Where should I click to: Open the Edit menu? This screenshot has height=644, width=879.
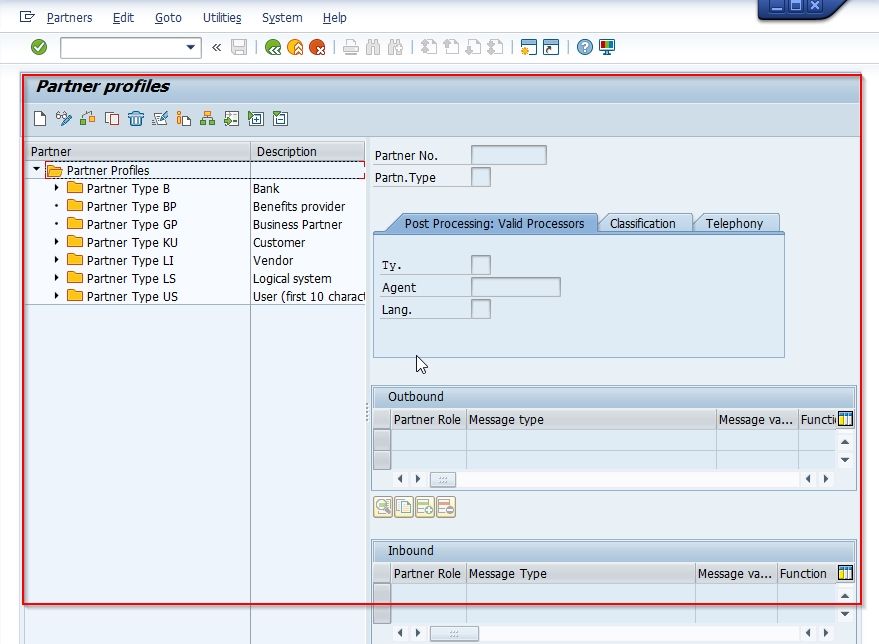click(x=123, y=17)
